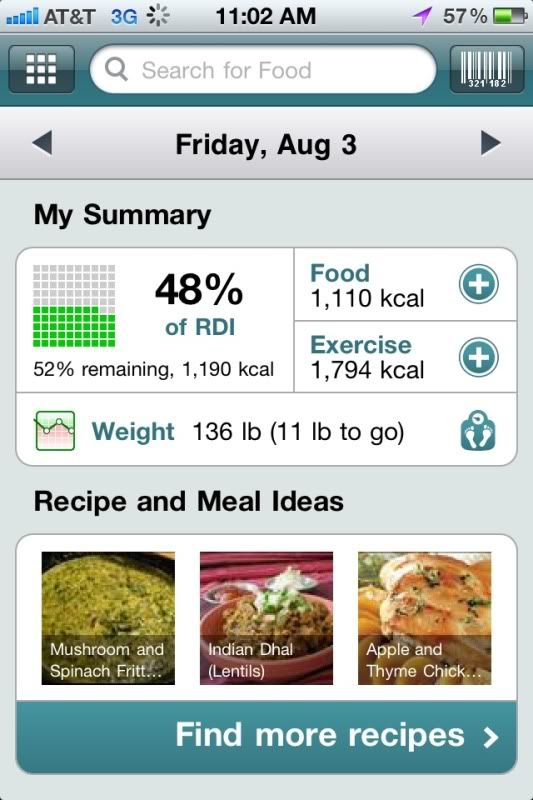Open the grid menu icon
The height and width of the screenshot is (800, 533).
tap(41, 69)
